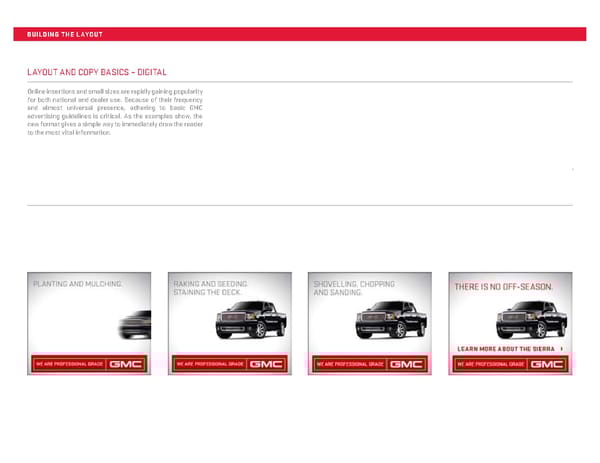Click the arrow after Learn More About the Sierra
600x463 pixels.
562,348
